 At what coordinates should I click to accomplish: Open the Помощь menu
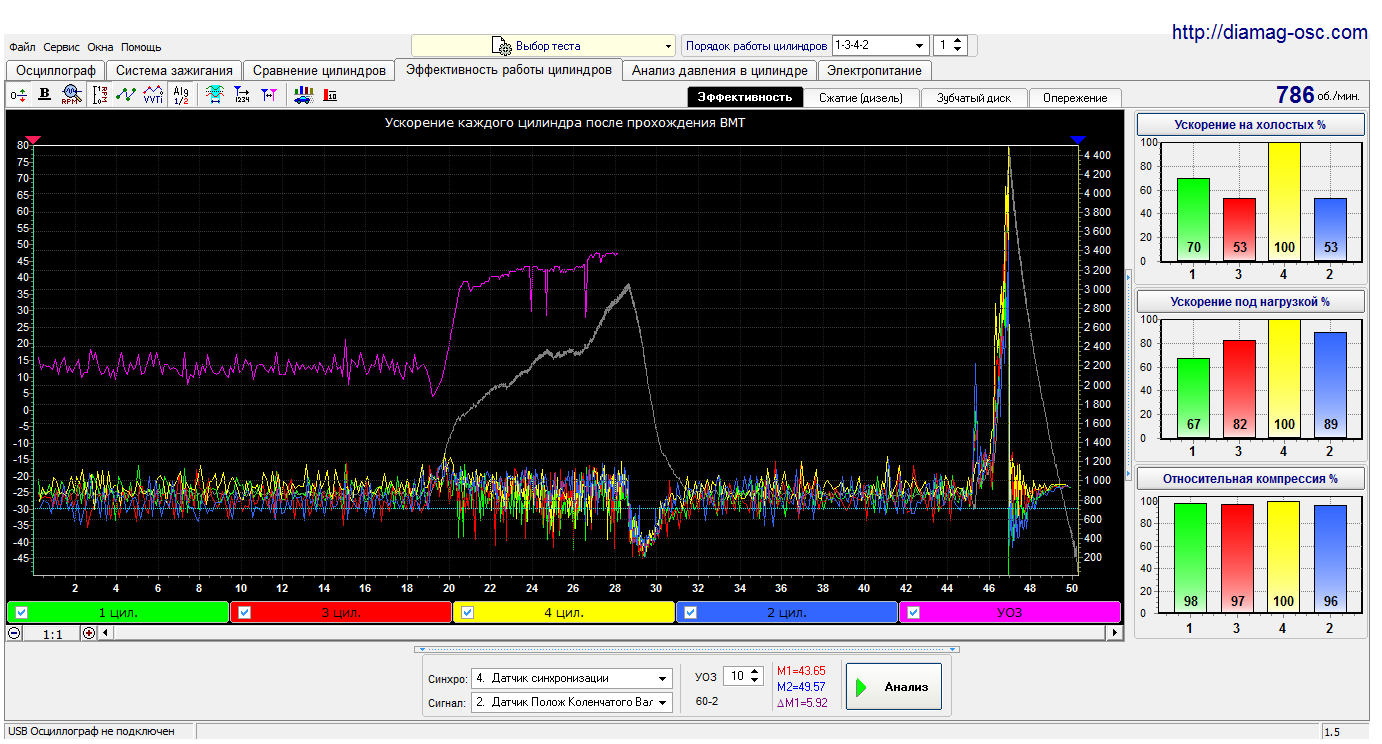(141, 47)
